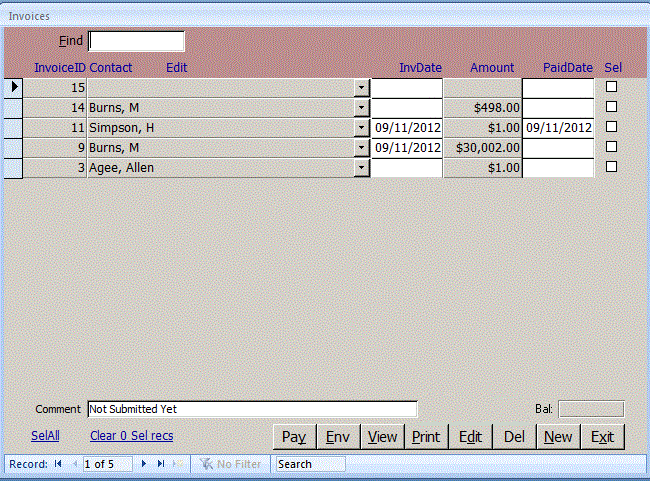Click the SelAll link
Image resolution: width=650 pixels, height=481 pixels.
(45, 436)
